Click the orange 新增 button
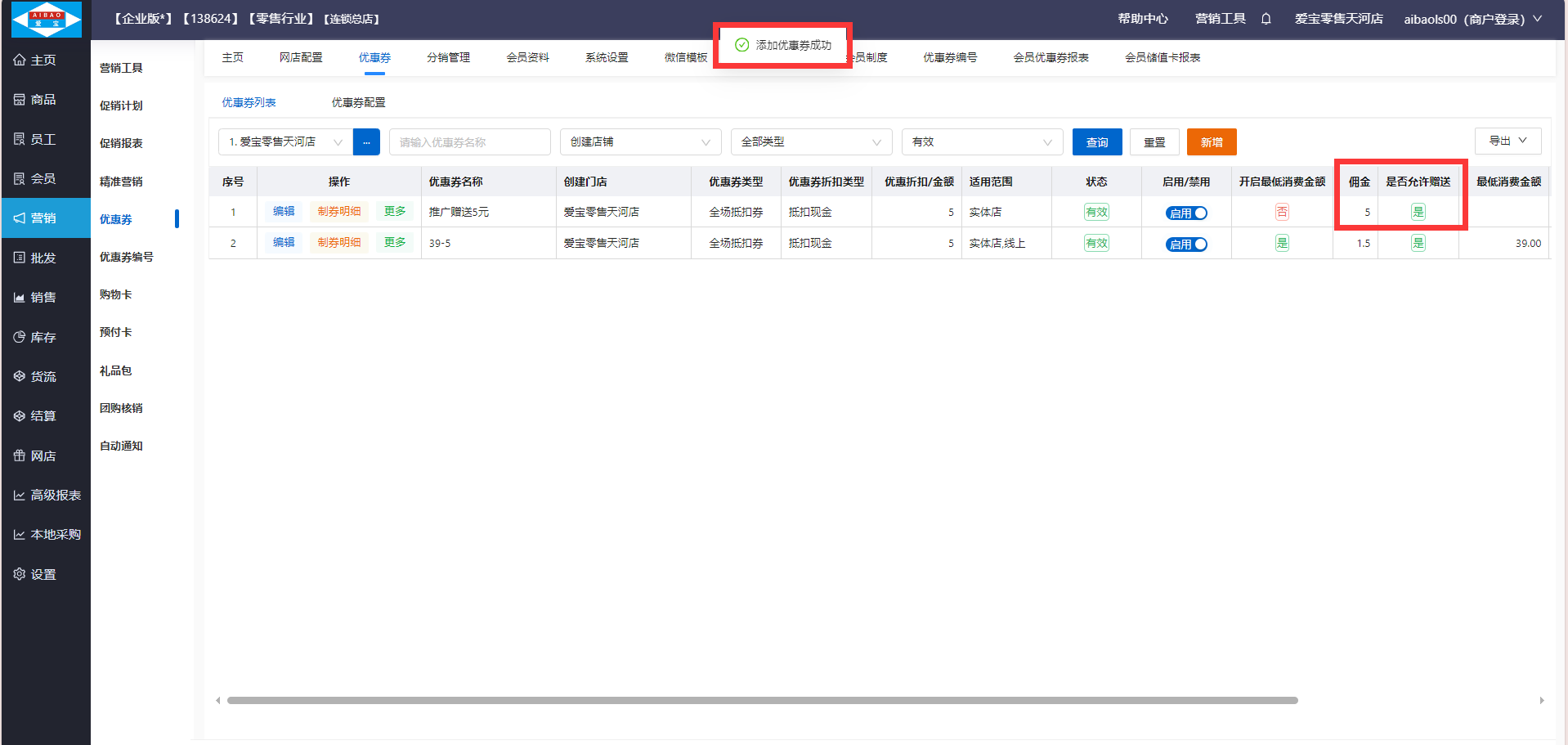Image resolution: width=1568 pixels, height=745 pixels. [x=1211, y=141]
